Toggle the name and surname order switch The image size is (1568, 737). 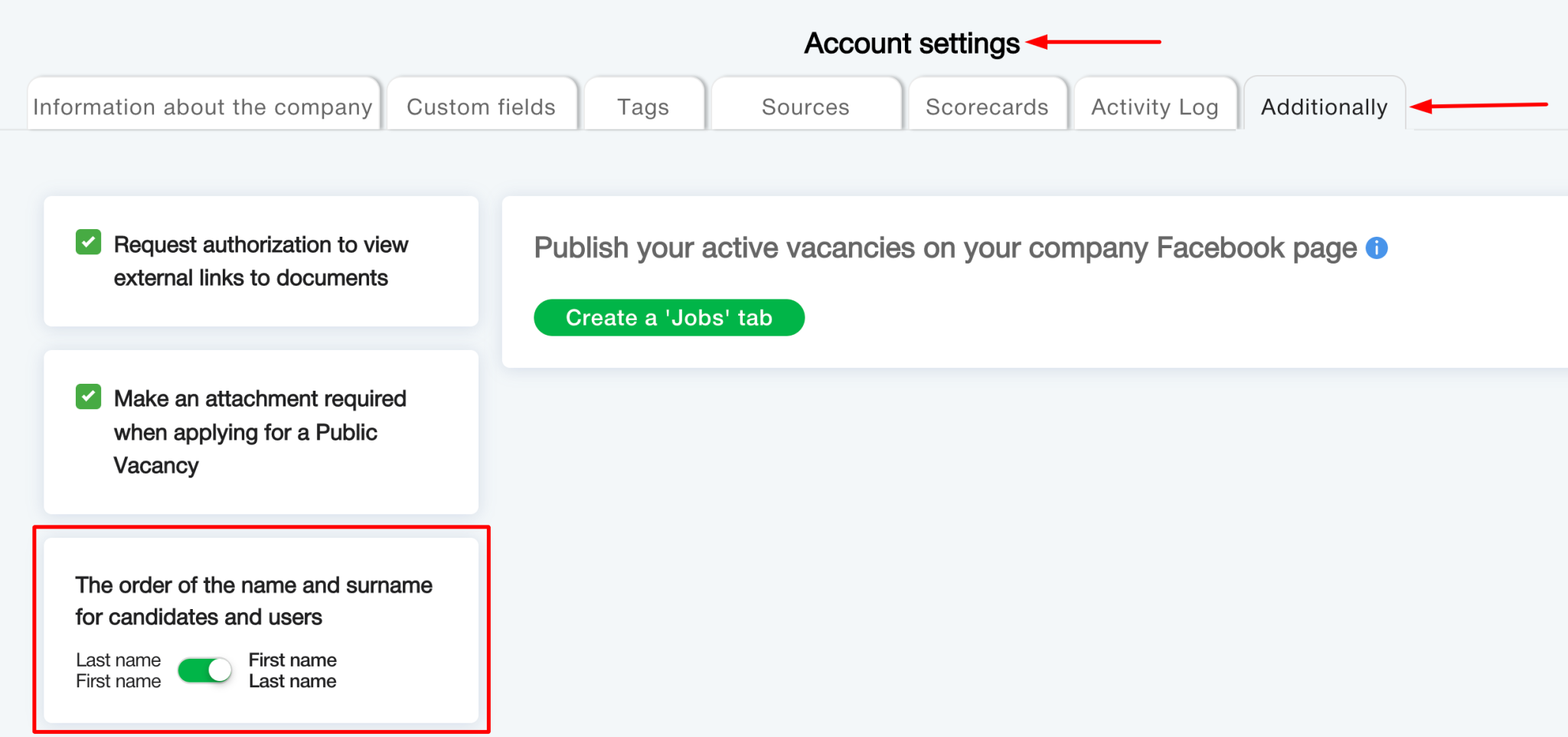(x=204, y=671)
